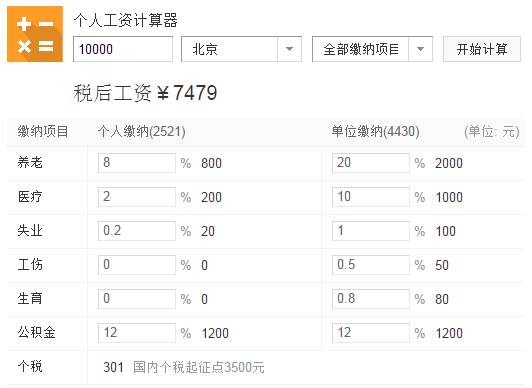Click the 工伤 personal percentage field
This screenshot has height=388, width=532.
tap(137, 265)
